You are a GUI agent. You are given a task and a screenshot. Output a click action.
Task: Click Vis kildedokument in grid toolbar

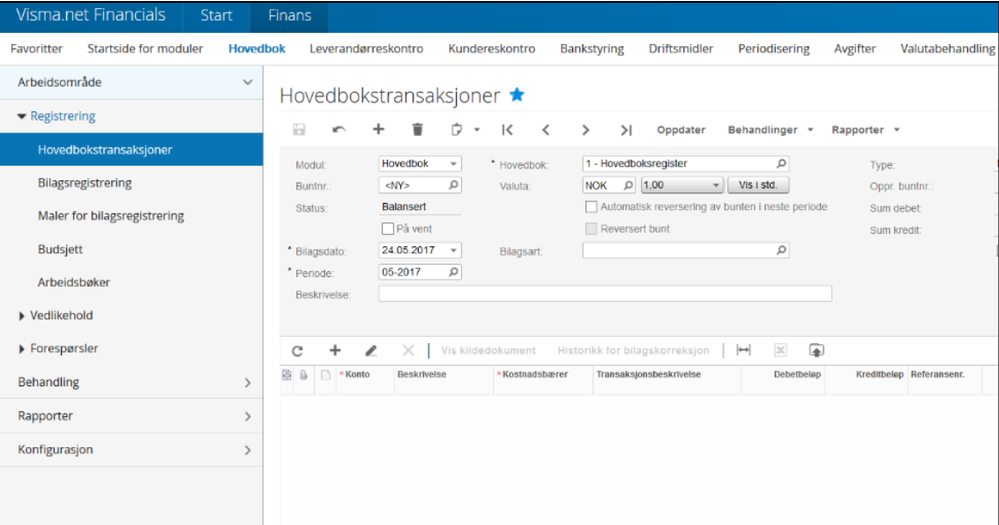tap(489, 350)
